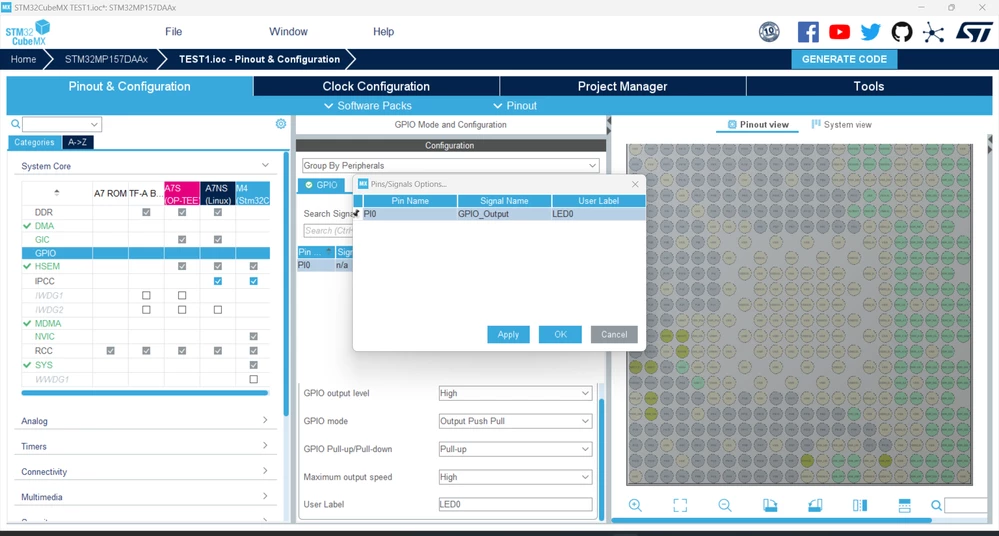Toggle IWDG1 A7S checkbox
Screen dimensions: 999x536
(182, 295)
